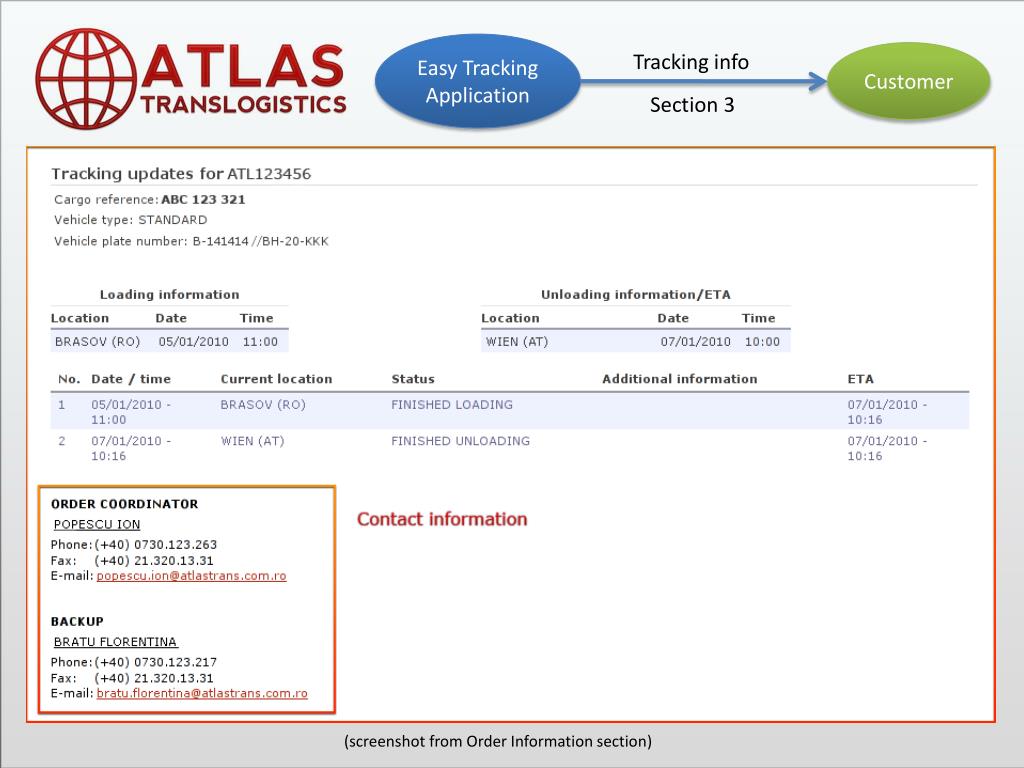Click the screenshot from Order Information section caption
This screenshot has width=1024, height=768.
pos(498,742)
